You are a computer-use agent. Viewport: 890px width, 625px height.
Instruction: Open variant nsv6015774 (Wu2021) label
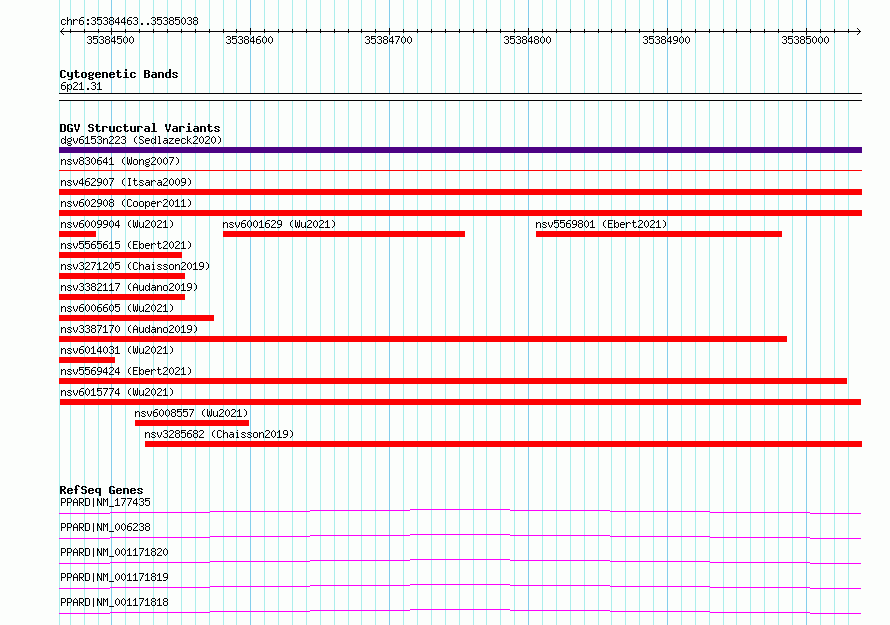[x=117, y=392]
